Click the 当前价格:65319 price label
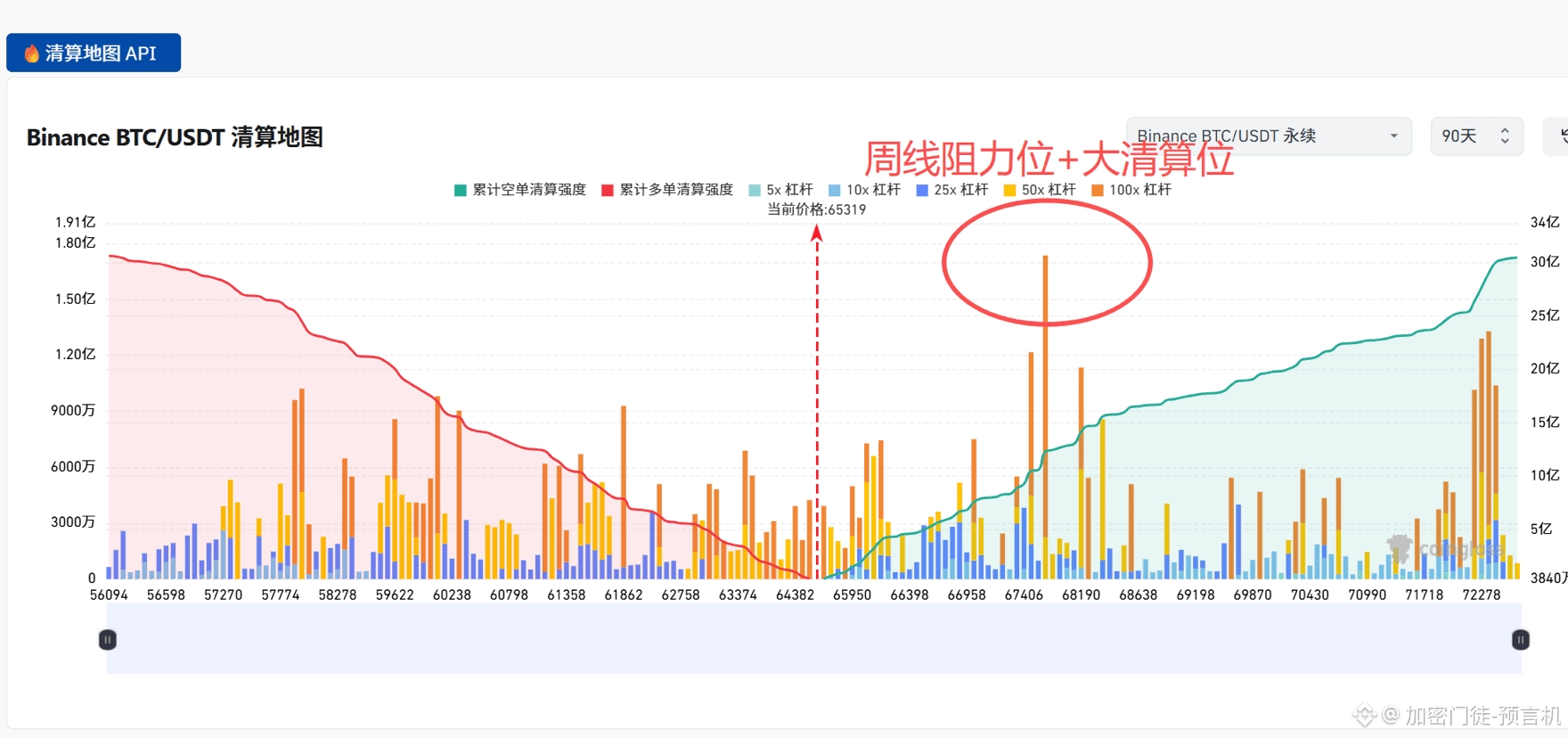Screen dimensions: 1568x738 [817, 209]
